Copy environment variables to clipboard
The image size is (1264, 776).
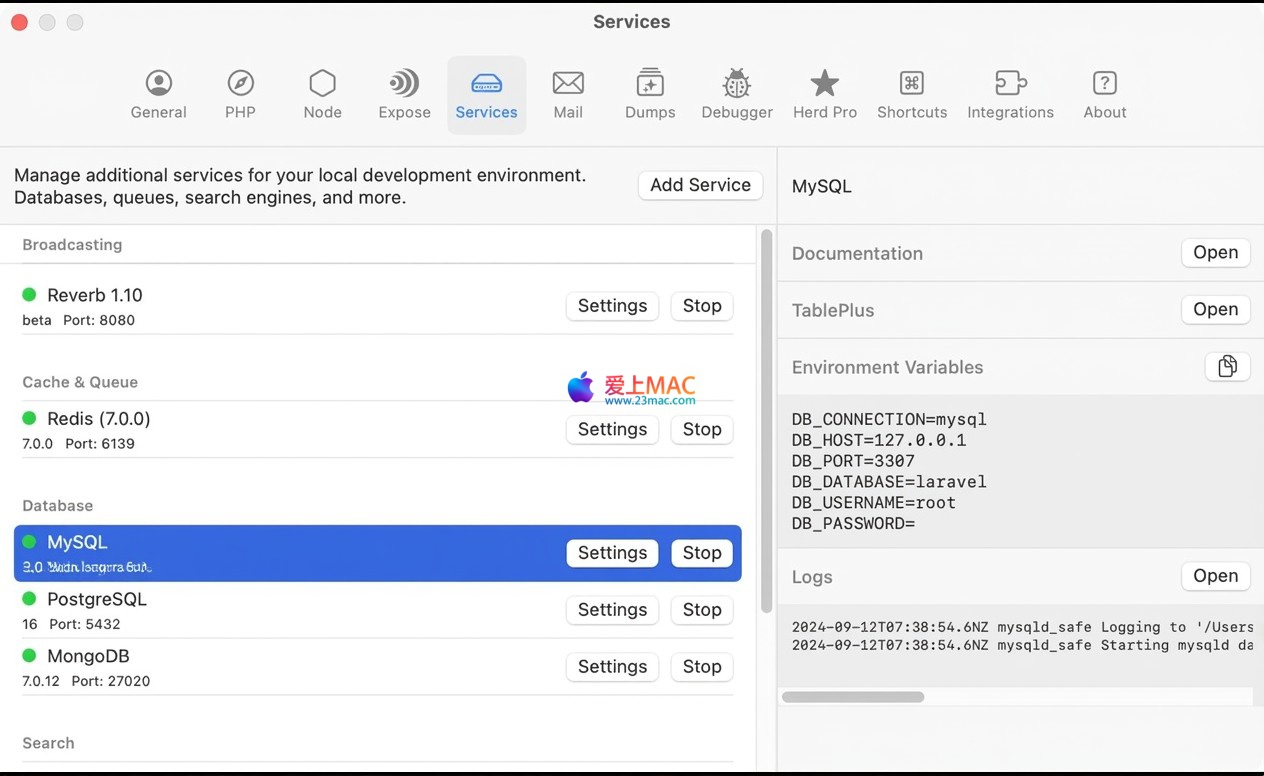(1227, 367)
